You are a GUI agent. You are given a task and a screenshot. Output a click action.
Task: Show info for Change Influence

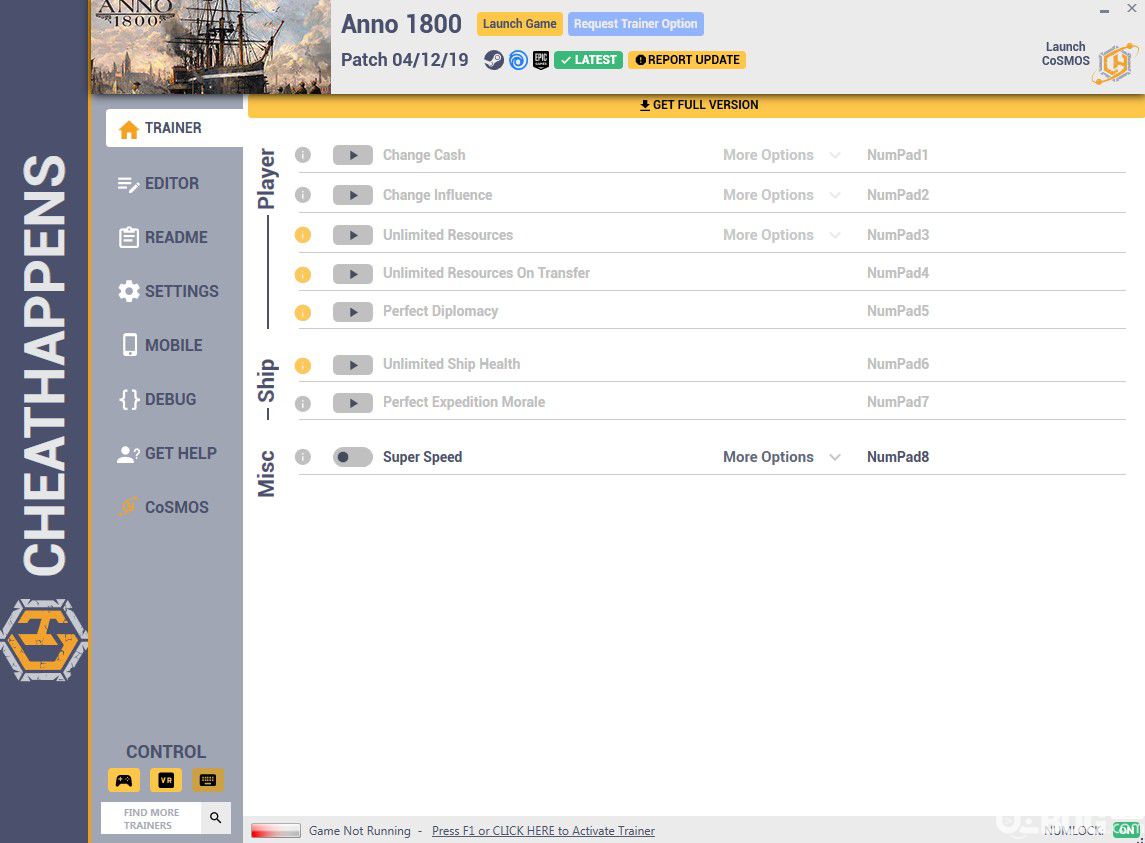point(303,195)
